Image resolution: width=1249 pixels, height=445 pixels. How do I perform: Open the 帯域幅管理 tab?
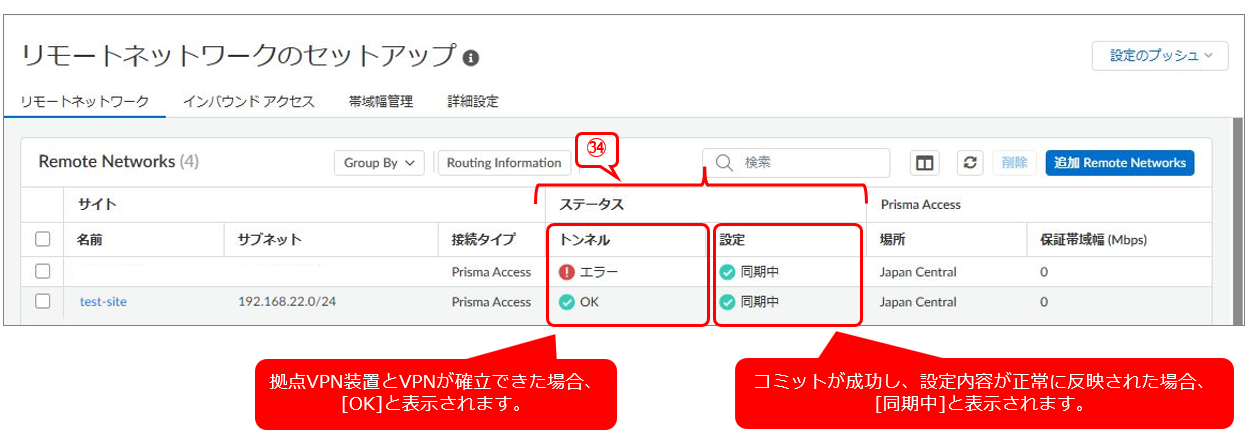380,102
